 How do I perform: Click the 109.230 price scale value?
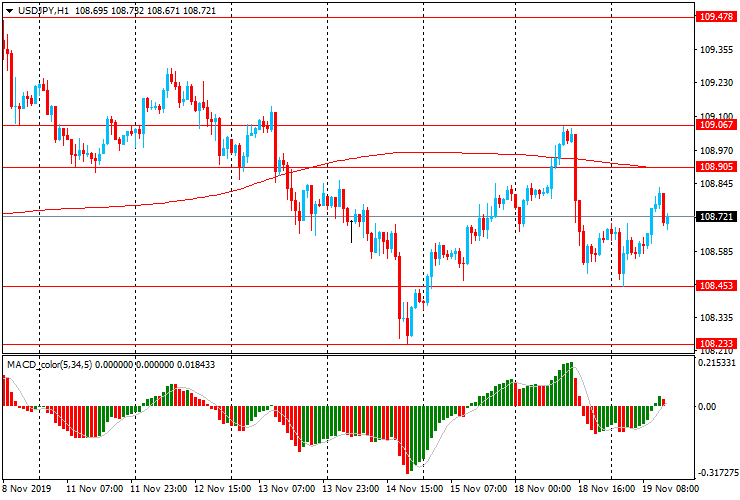click(716, 83)
